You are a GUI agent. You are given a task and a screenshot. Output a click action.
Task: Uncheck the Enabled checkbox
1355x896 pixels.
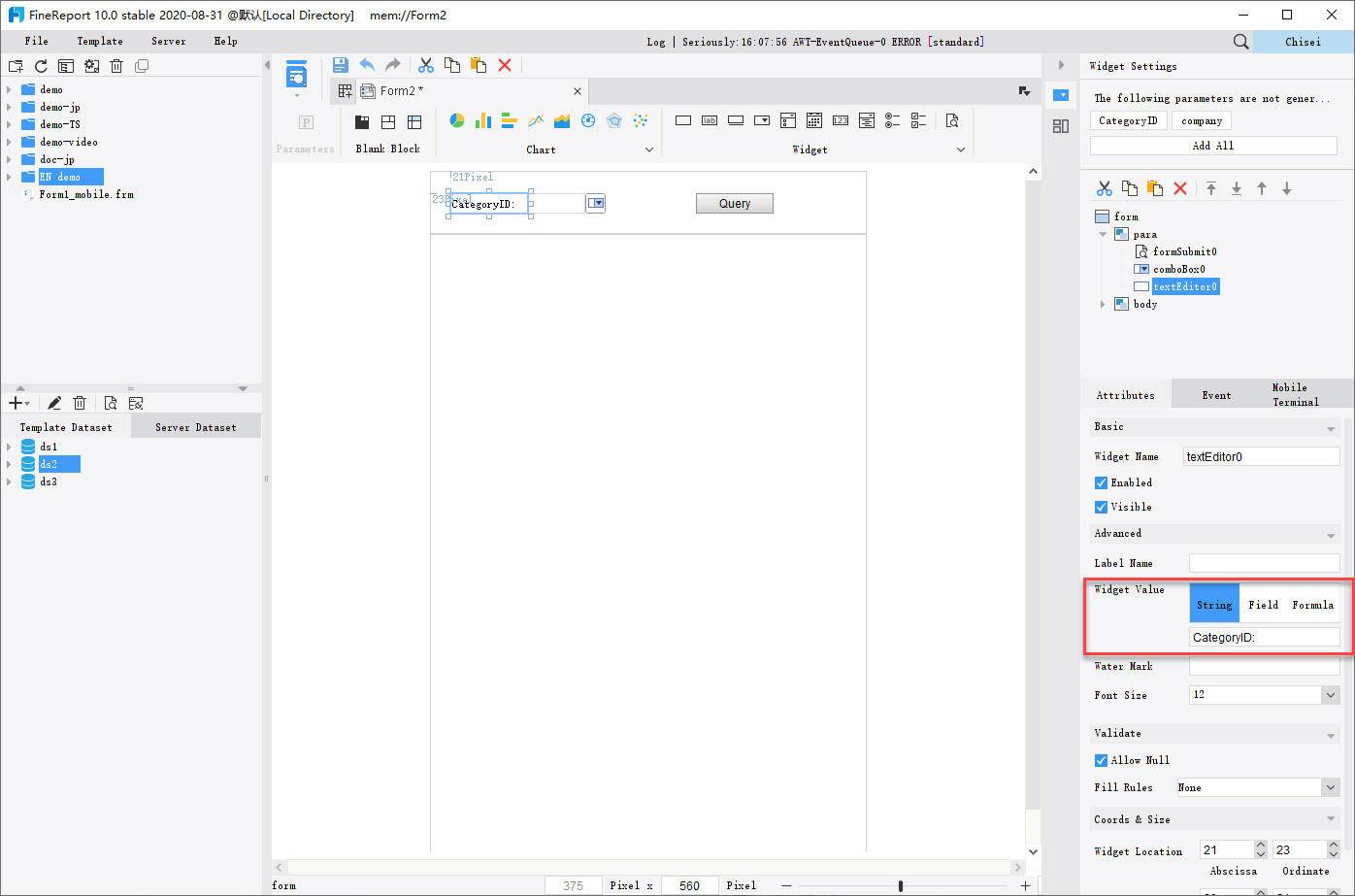(1101, 482)
